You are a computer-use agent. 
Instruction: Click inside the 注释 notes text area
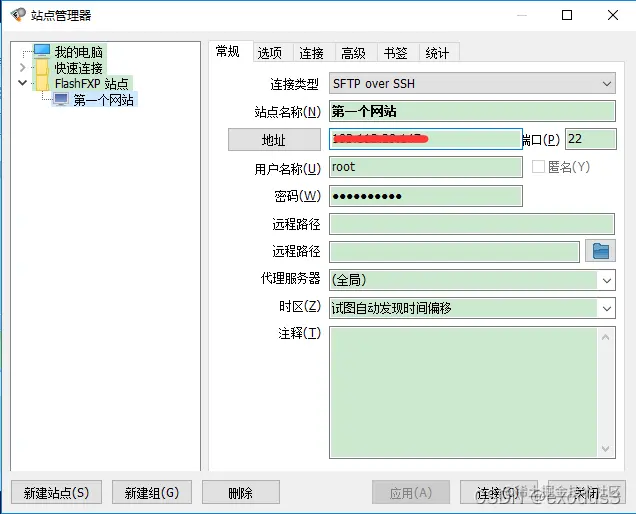click(x=463, y=392)
